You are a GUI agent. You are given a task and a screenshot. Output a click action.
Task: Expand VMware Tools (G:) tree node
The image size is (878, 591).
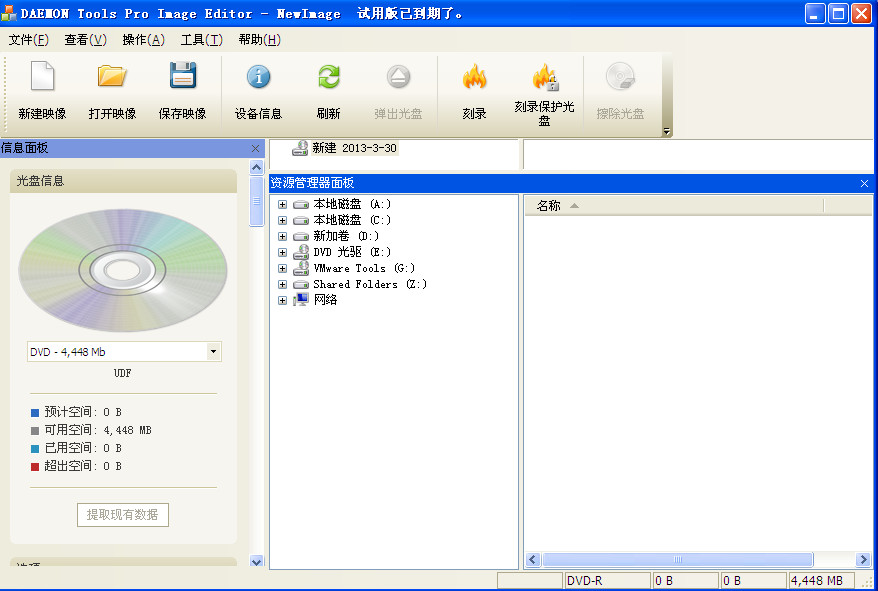click(x=282, y=268)
